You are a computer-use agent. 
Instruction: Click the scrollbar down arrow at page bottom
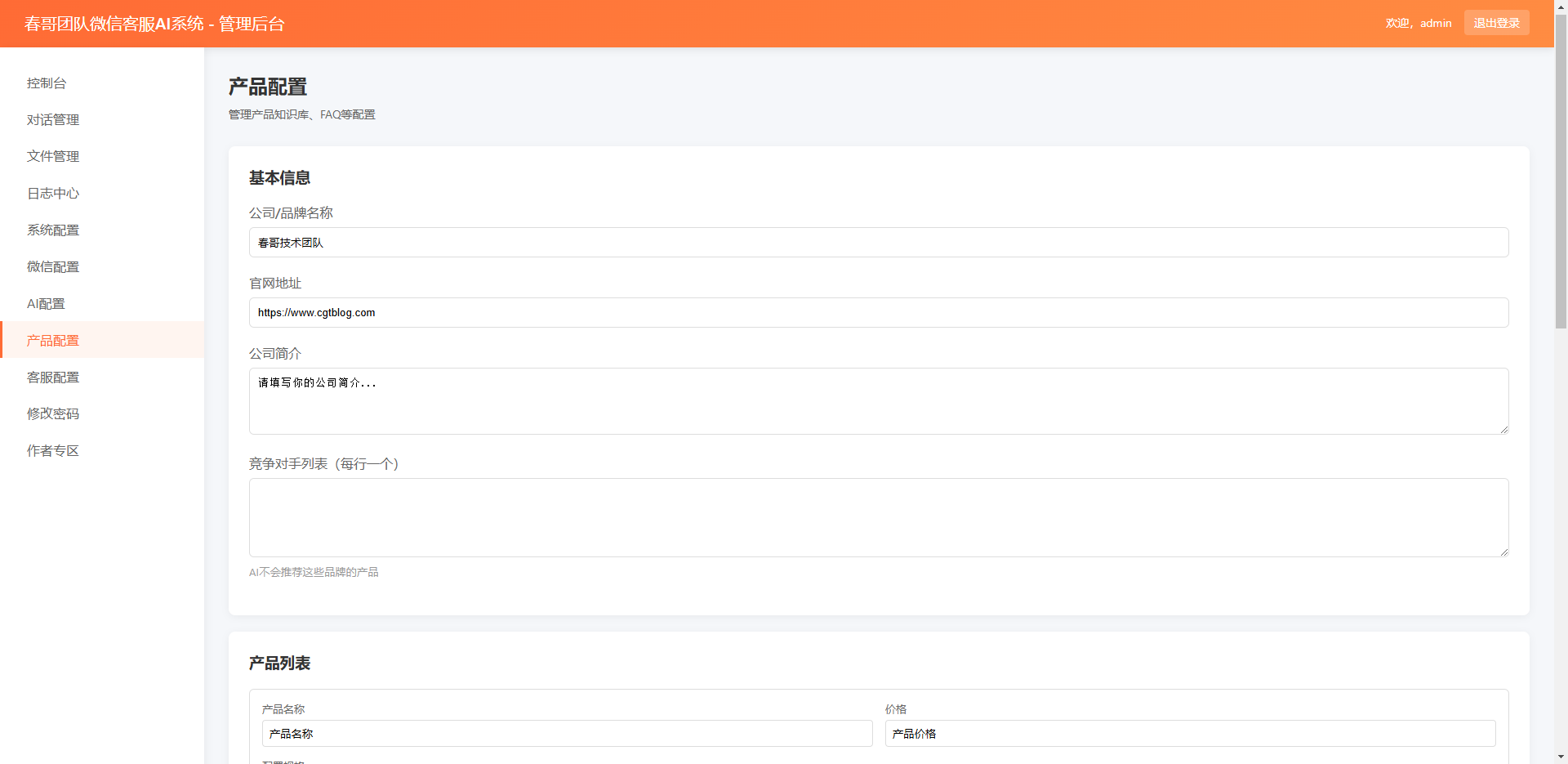tap(1561, 757)
